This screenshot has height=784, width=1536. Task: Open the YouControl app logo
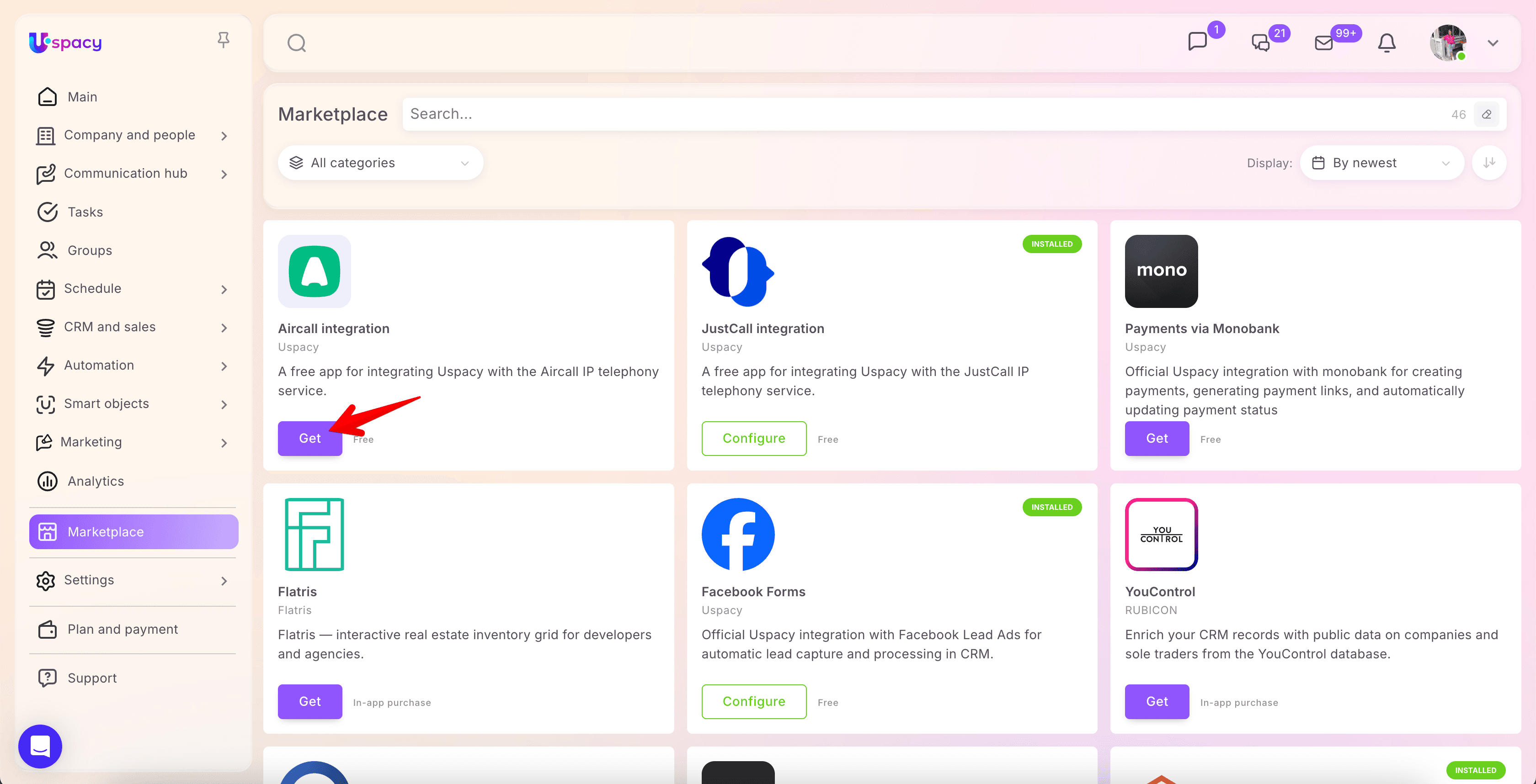[1162, 535]
